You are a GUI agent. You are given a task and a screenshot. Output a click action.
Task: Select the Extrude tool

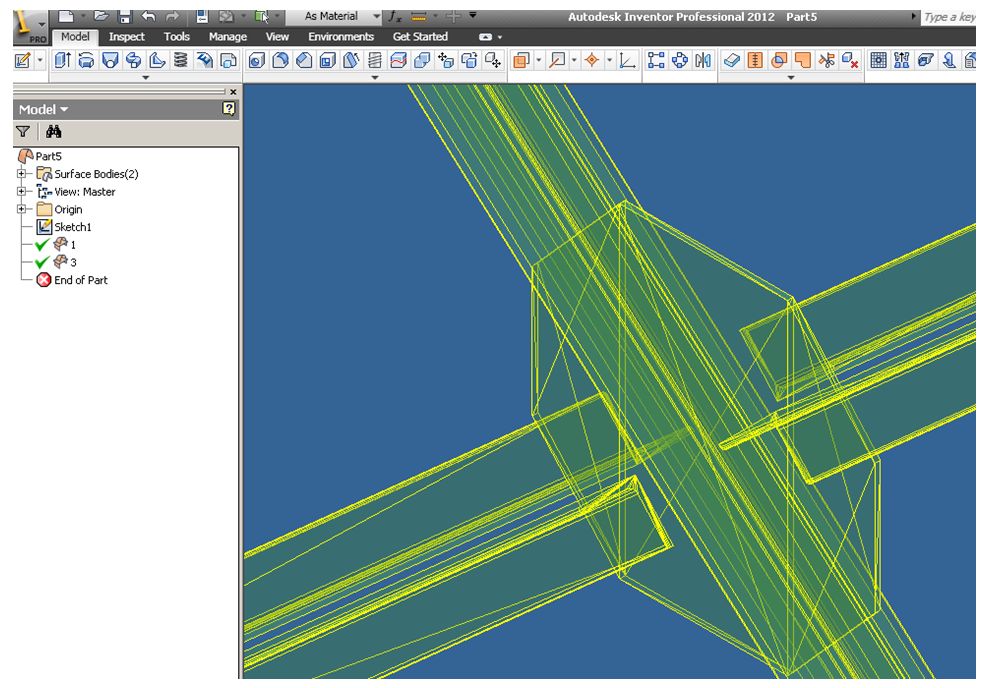(x=60, y=62)
